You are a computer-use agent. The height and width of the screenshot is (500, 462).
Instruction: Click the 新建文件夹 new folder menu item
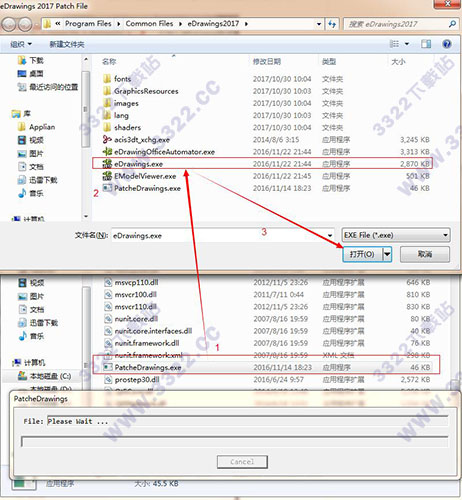coord(67,44)
